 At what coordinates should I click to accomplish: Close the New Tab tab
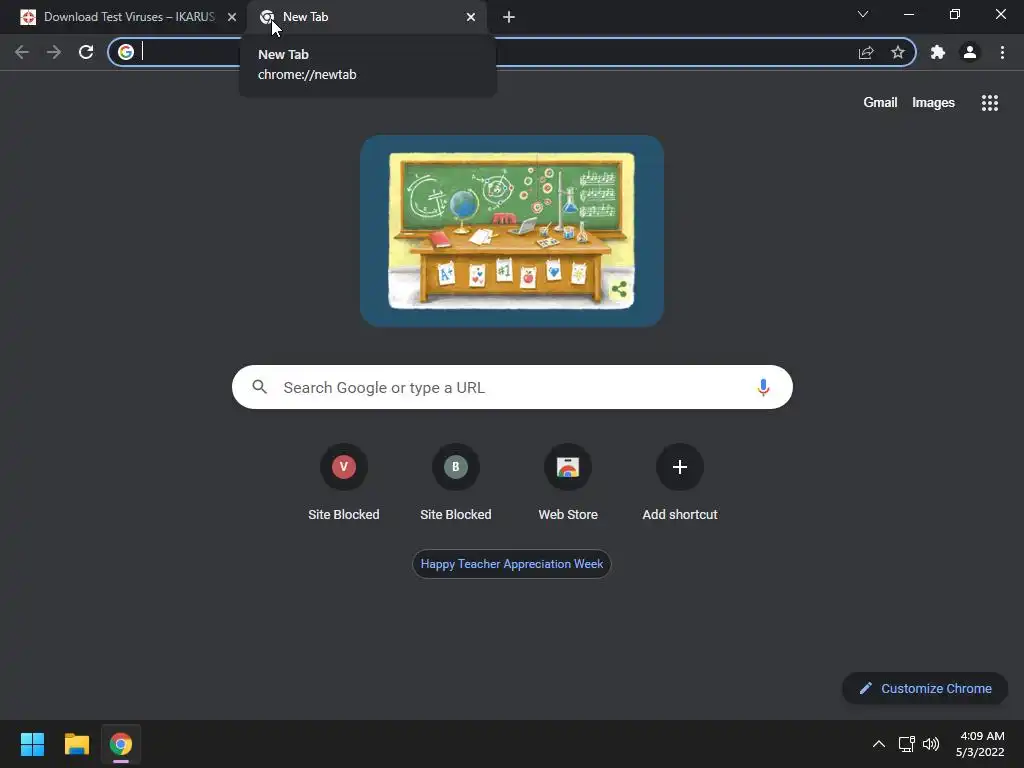(471, 17)
